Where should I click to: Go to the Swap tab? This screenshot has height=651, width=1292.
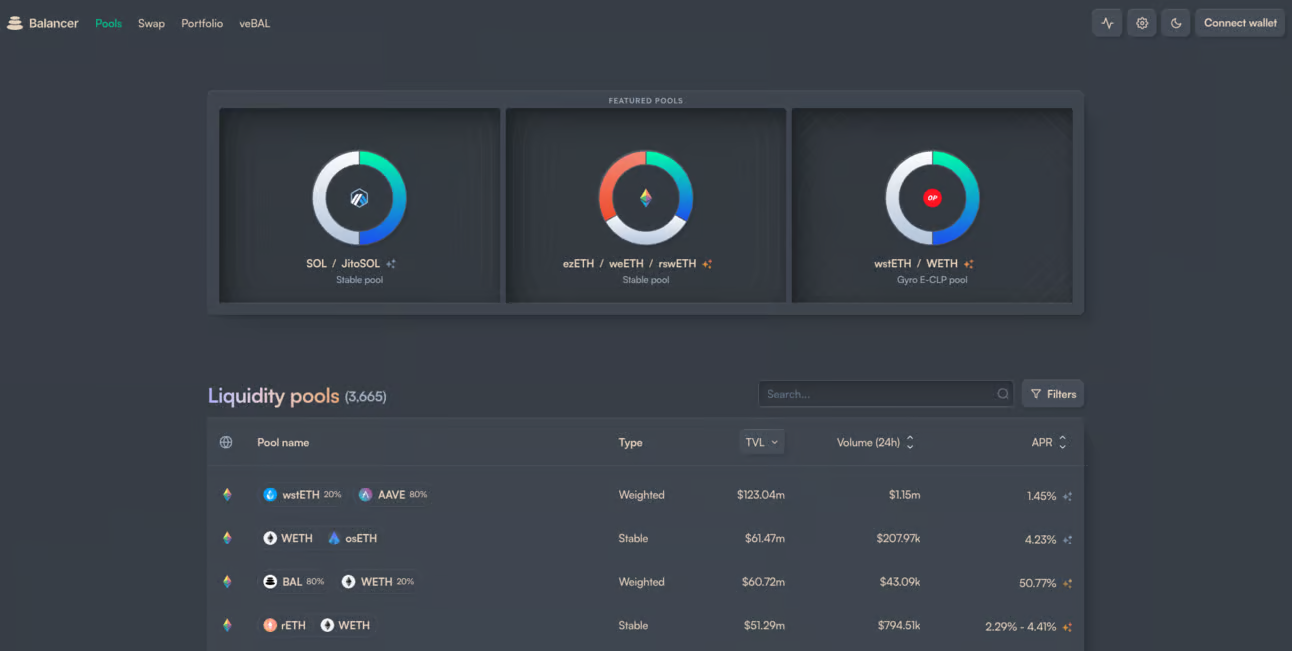pos(151,23)
